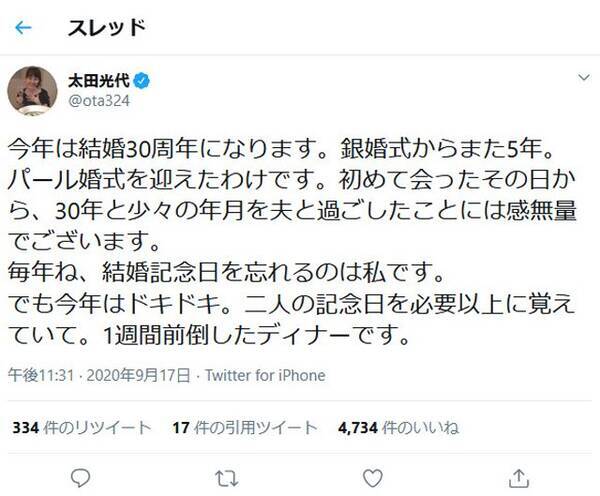View the 4,734 件のいいね list
The image size is (600, 496).
[398, 428]
